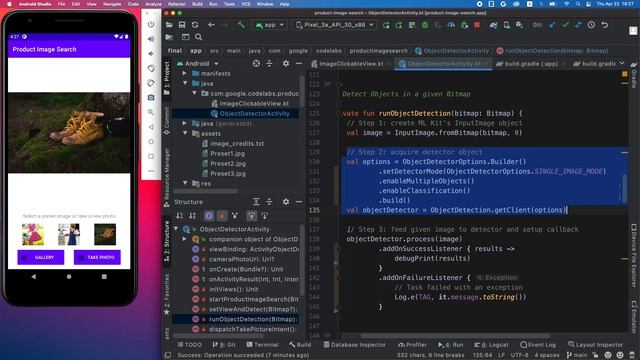Toggle the highlighted show fields filter in Structure

[209, 216]
